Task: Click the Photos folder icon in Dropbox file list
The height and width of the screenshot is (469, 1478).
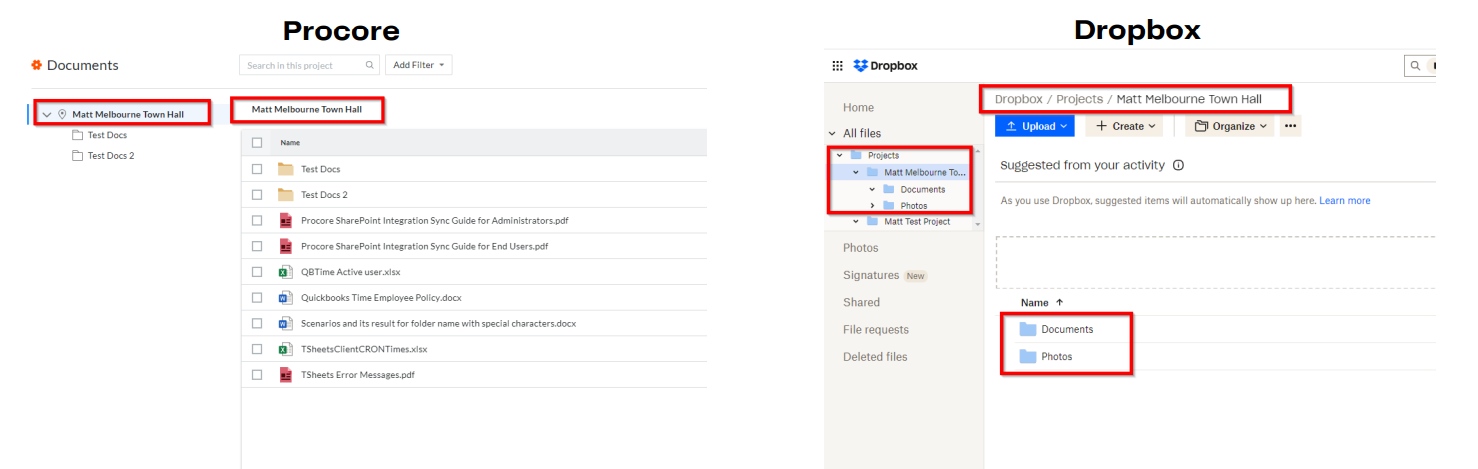Action: point(1028,356)
